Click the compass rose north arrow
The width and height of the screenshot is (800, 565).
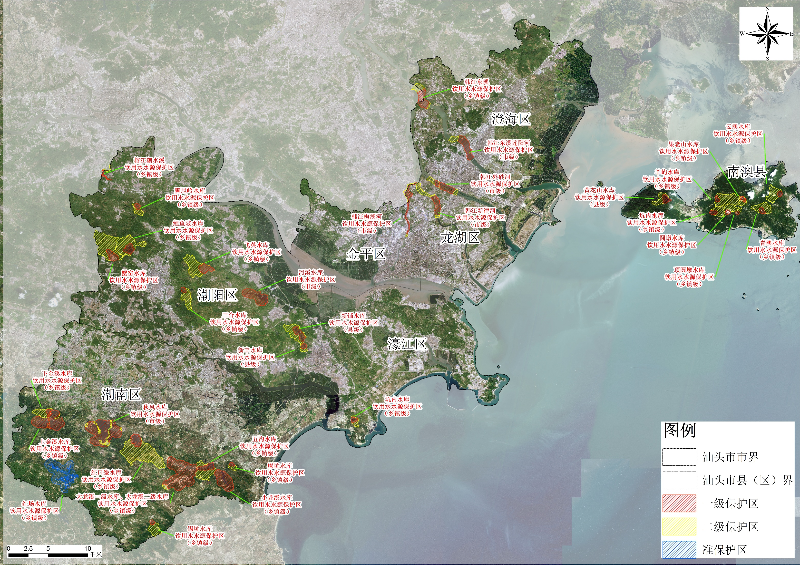[766, 32]
